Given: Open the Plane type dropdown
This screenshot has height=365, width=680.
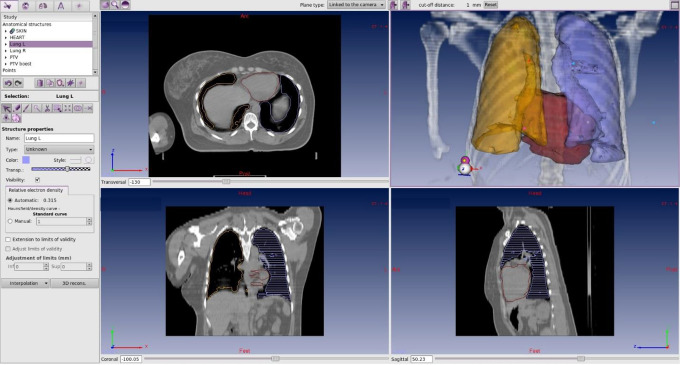Looking at the screenshot, I should click(x=356, y=5).
